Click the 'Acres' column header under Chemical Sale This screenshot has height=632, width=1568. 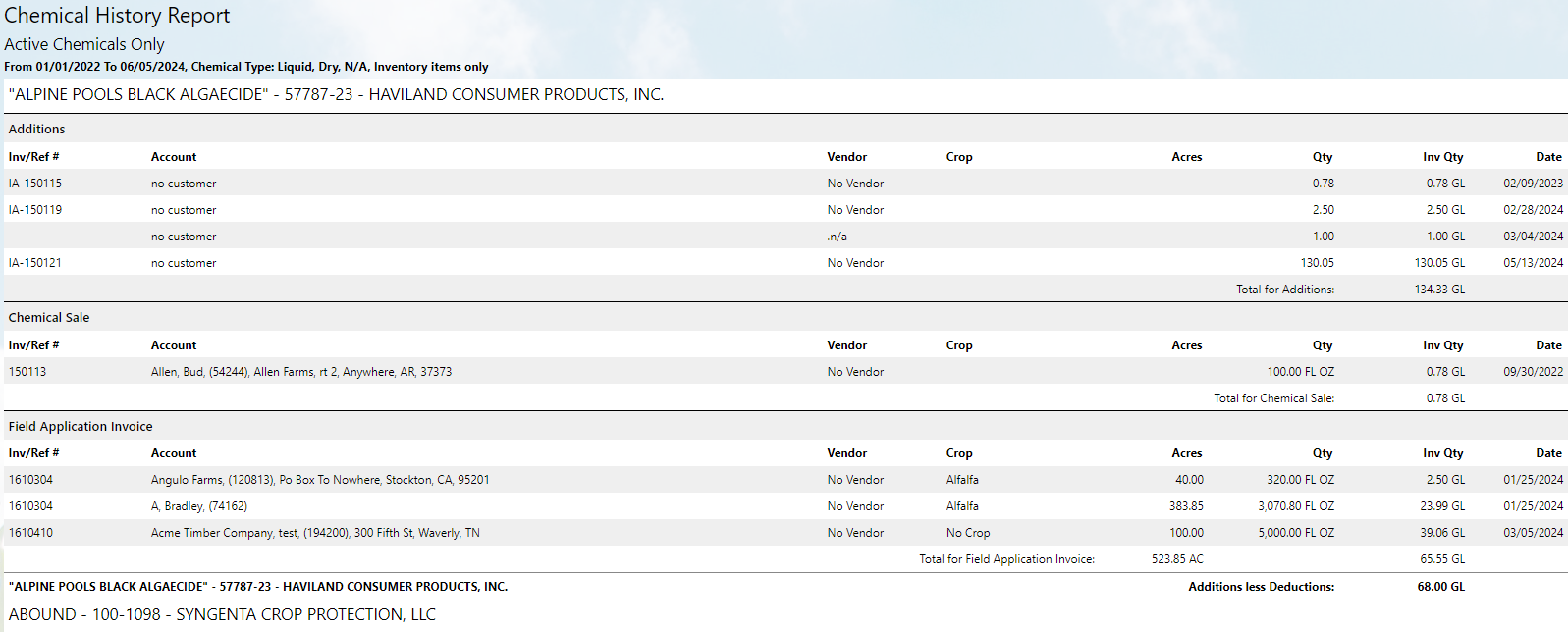[x=1187, y=345]
